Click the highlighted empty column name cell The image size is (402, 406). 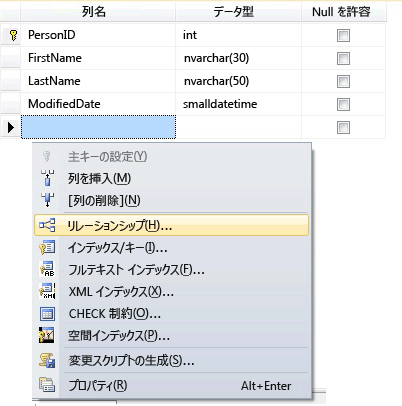pyautogui.click(x=98, y=127)
